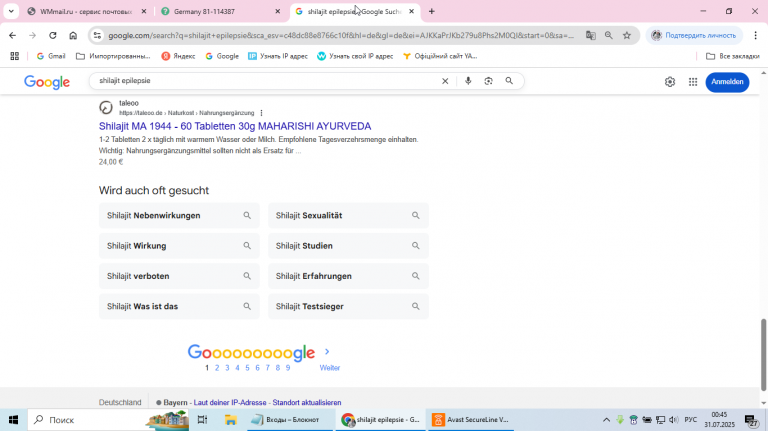Bookmark this page with the star icon
The width and height of the screenshot is (768, 431).
(x=627, y=35)
